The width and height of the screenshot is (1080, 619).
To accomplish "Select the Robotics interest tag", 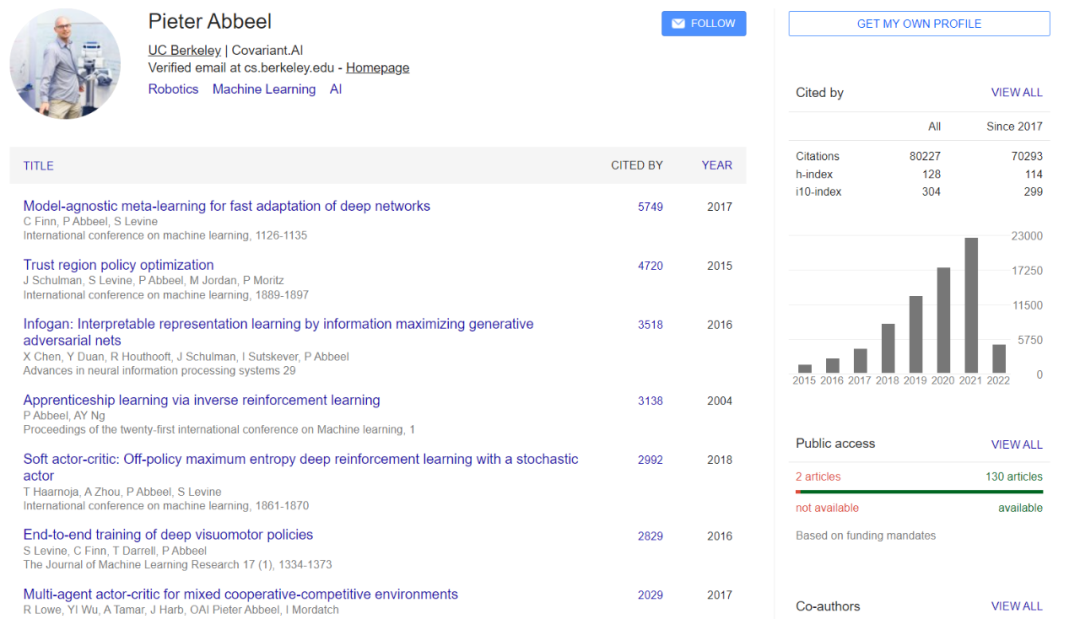I will 173,89.
